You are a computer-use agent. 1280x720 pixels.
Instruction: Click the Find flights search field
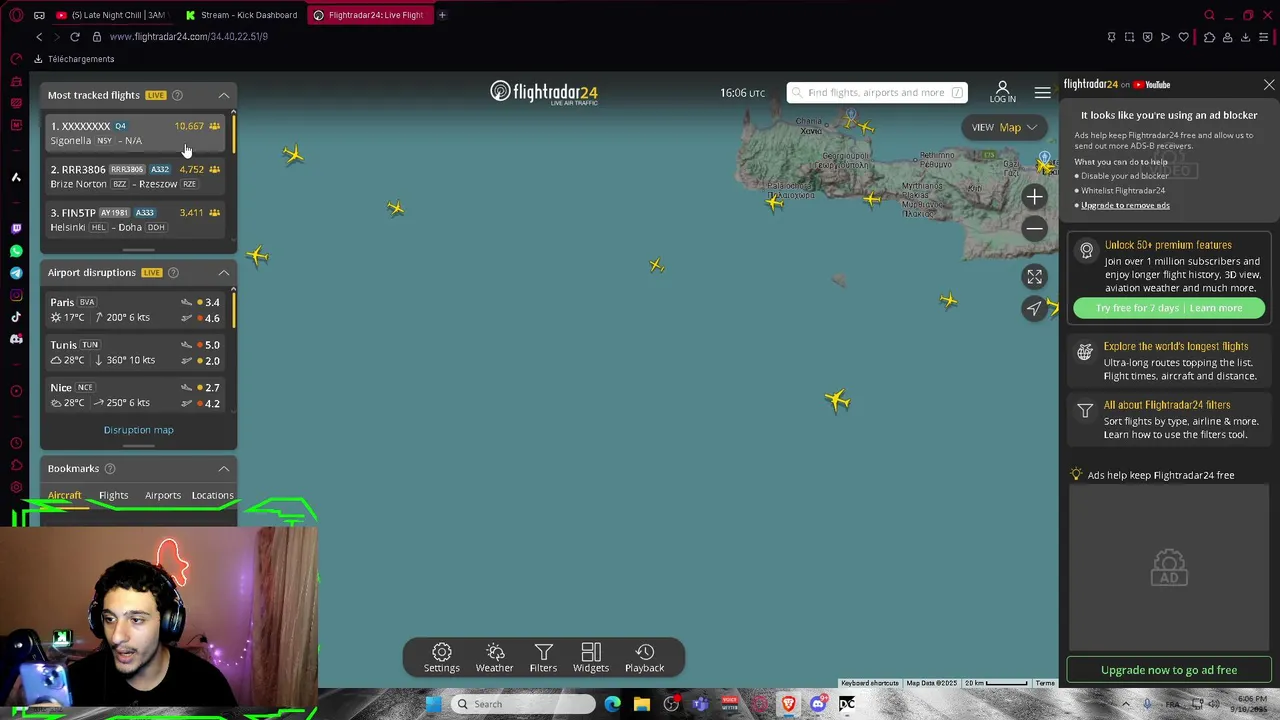click(877, 92)
